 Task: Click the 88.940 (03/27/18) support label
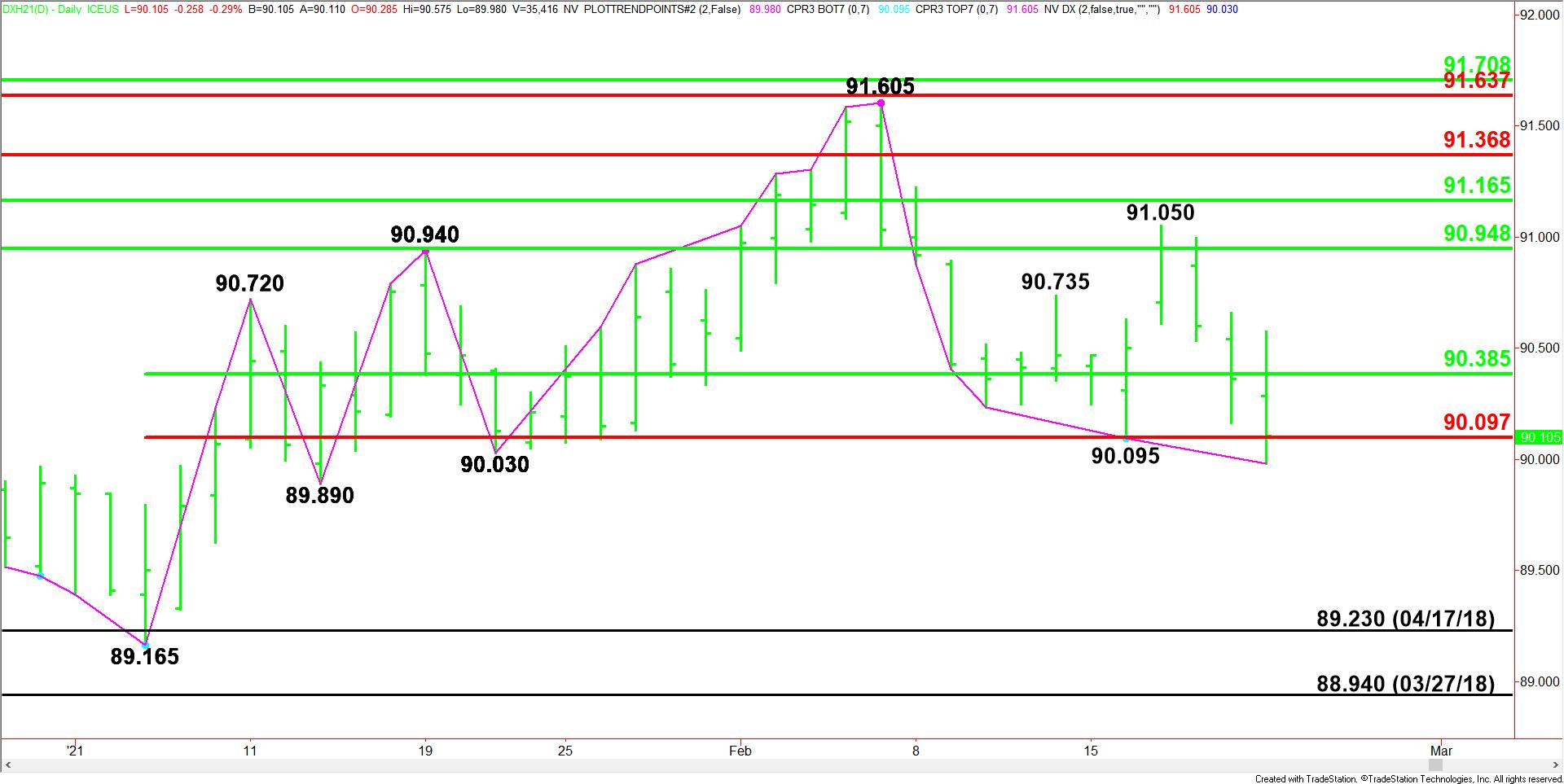click(1406, 684)
